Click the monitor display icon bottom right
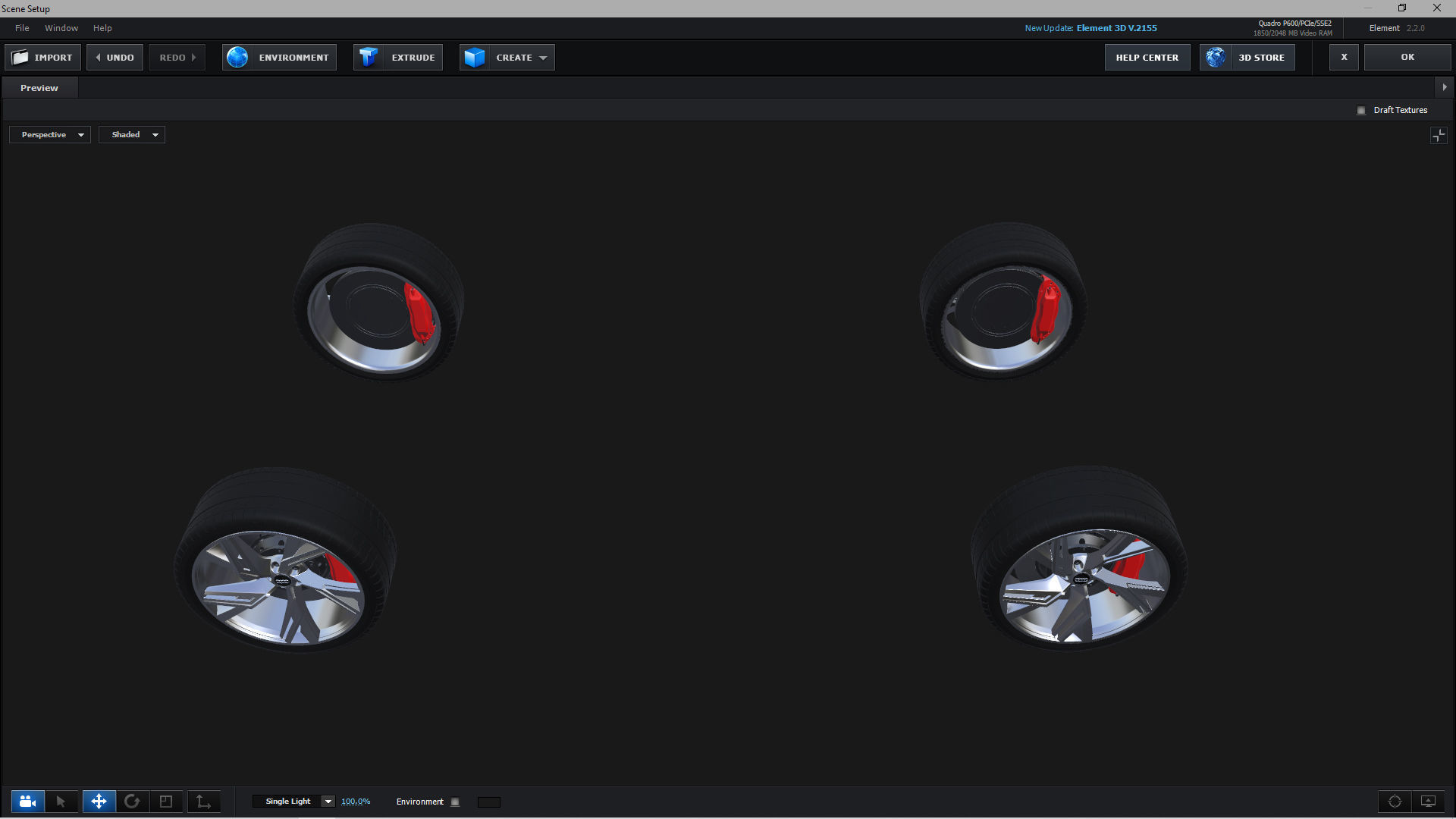 tap(1428, 802)
